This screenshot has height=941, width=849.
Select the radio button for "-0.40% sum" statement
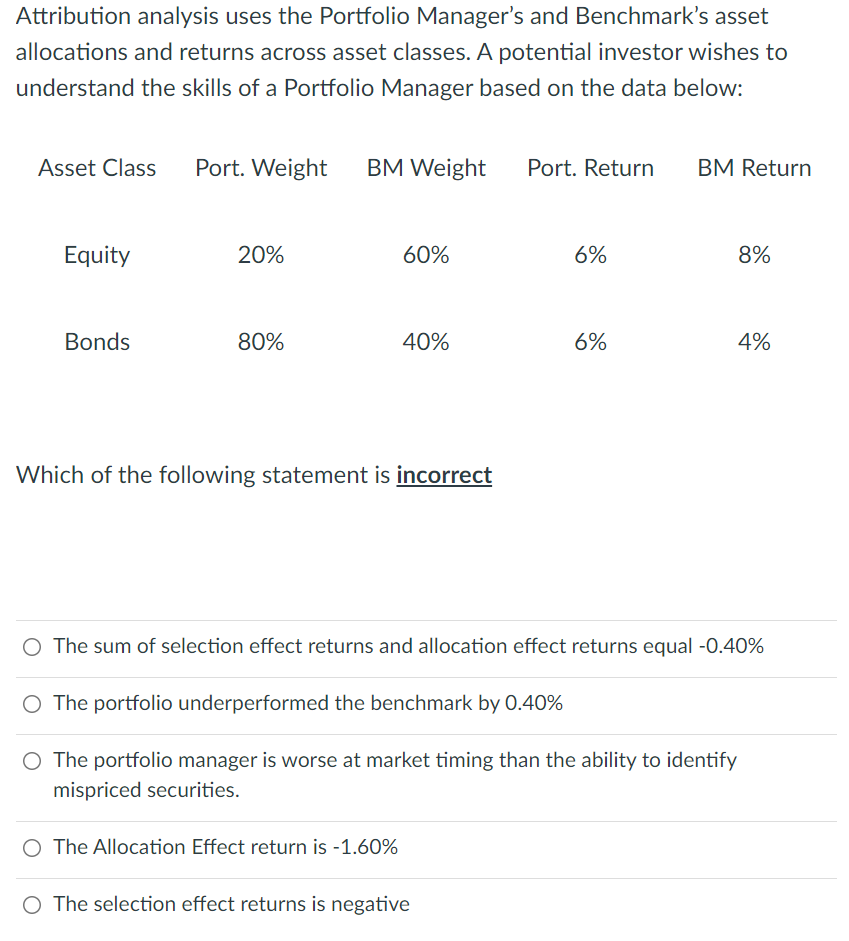pyautogui.click(x=31, y=647)
